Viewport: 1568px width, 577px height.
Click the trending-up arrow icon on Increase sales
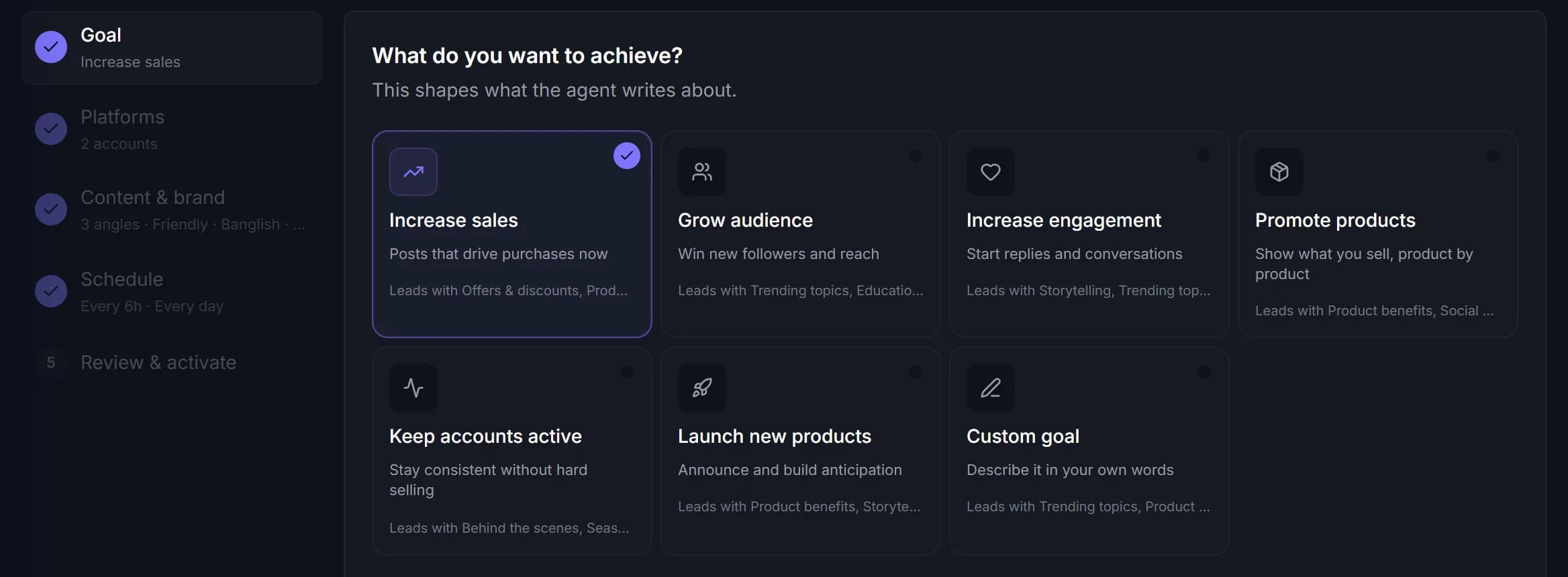click(x=413, y=172)
